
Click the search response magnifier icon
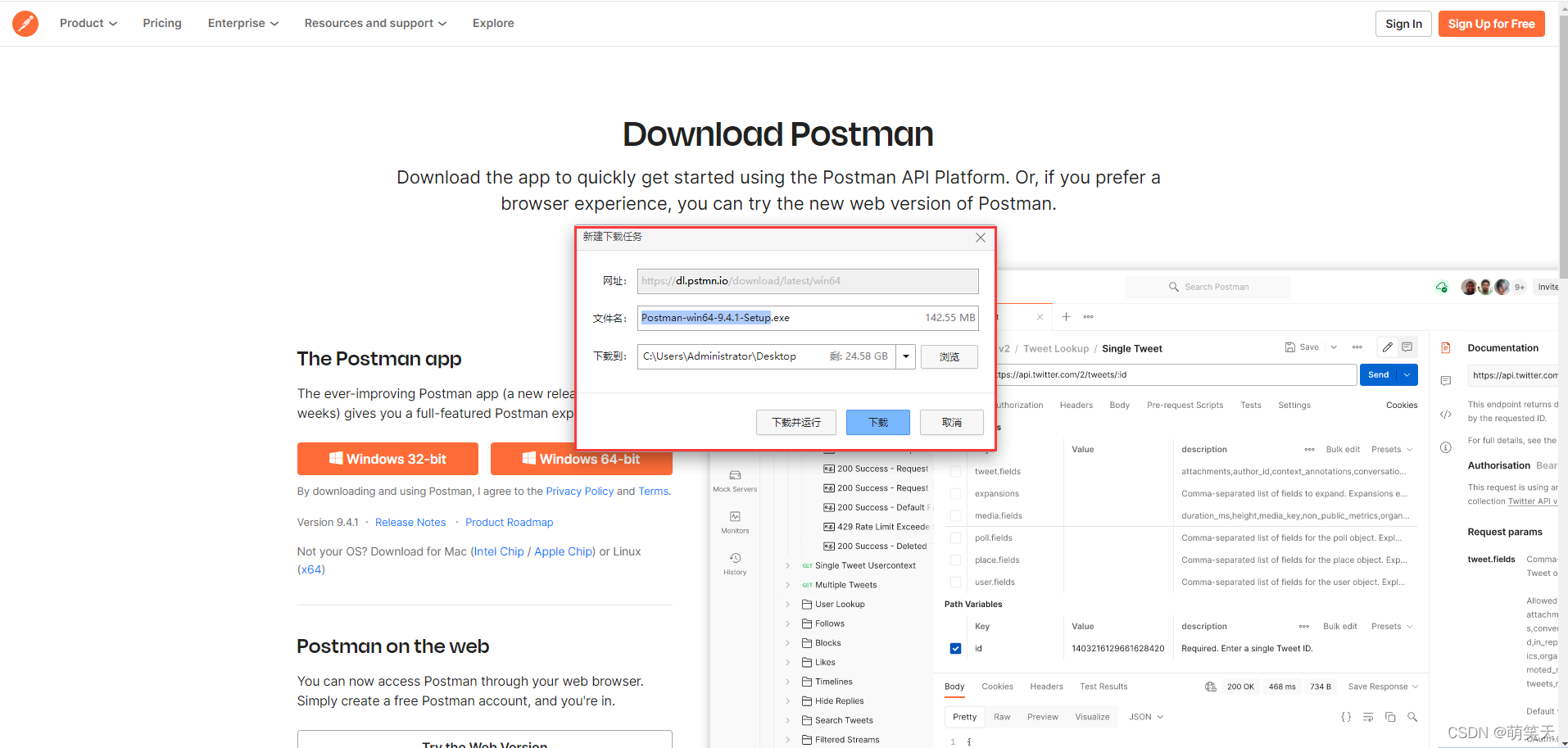coord(1412,717)
